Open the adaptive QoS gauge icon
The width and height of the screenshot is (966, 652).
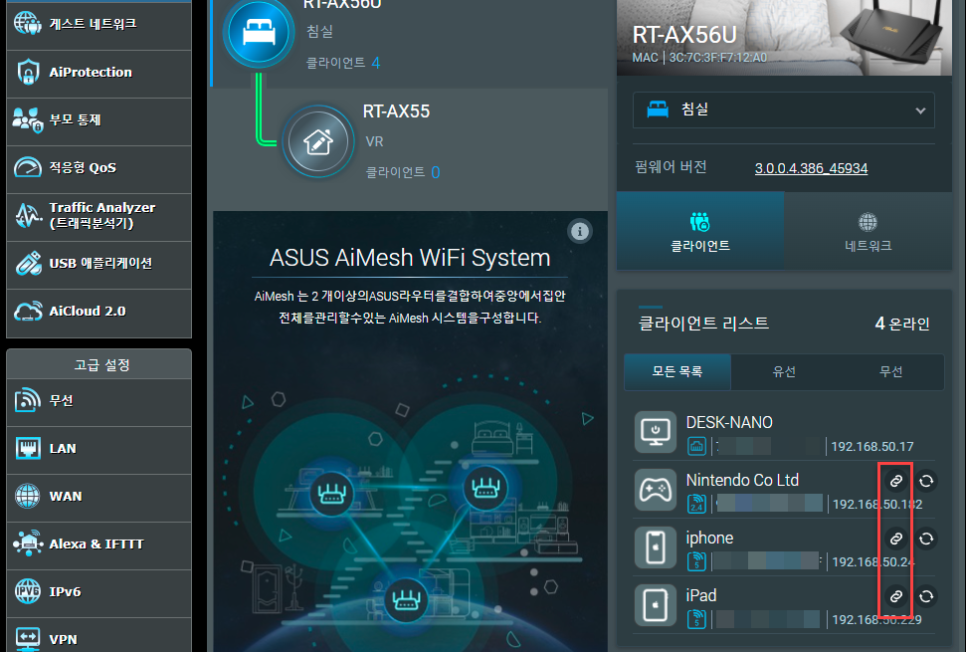tap(28, 168)
